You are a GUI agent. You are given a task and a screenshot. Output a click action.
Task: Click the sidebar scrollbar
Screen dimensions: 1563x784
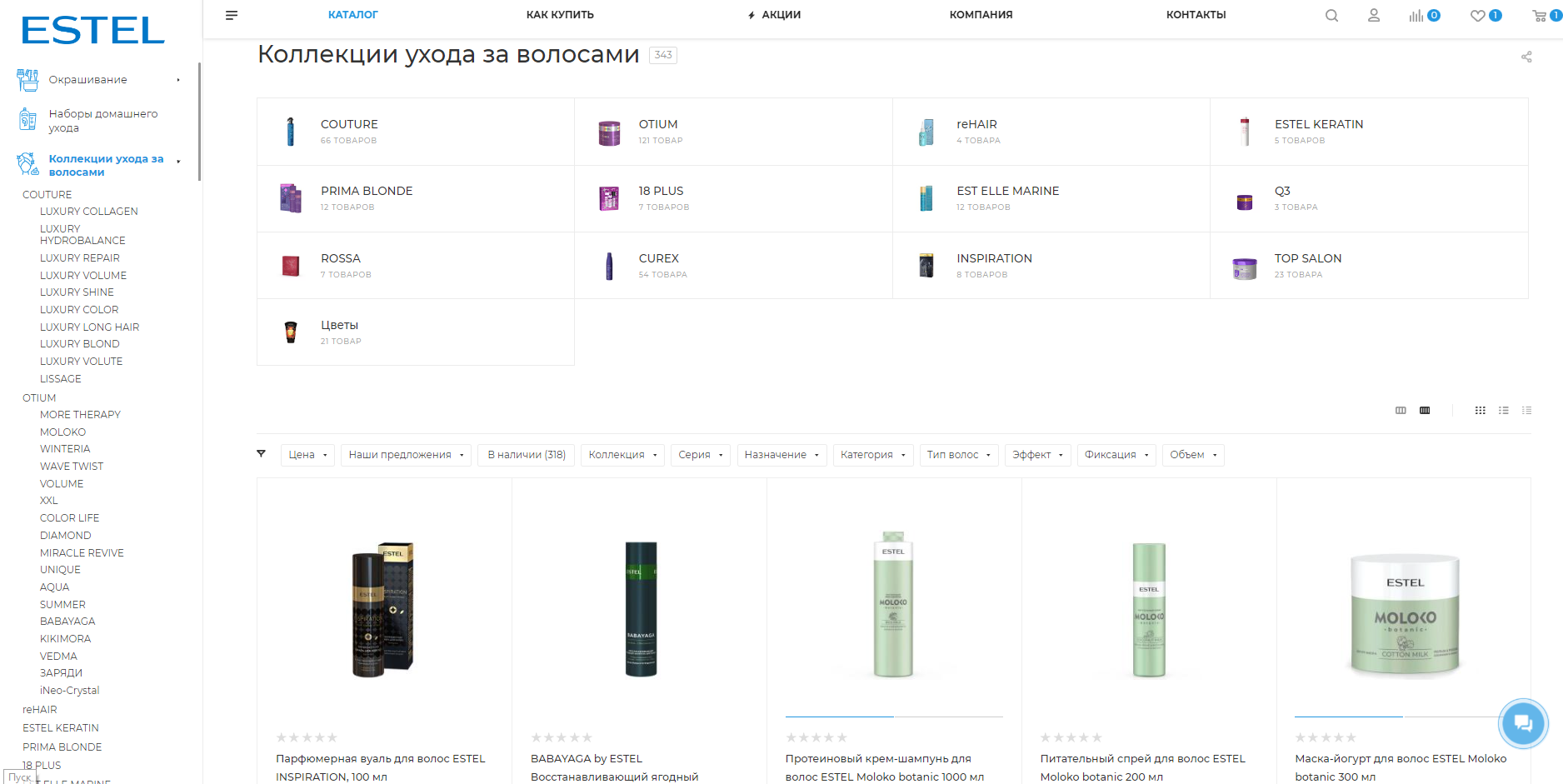click(199, 121)
